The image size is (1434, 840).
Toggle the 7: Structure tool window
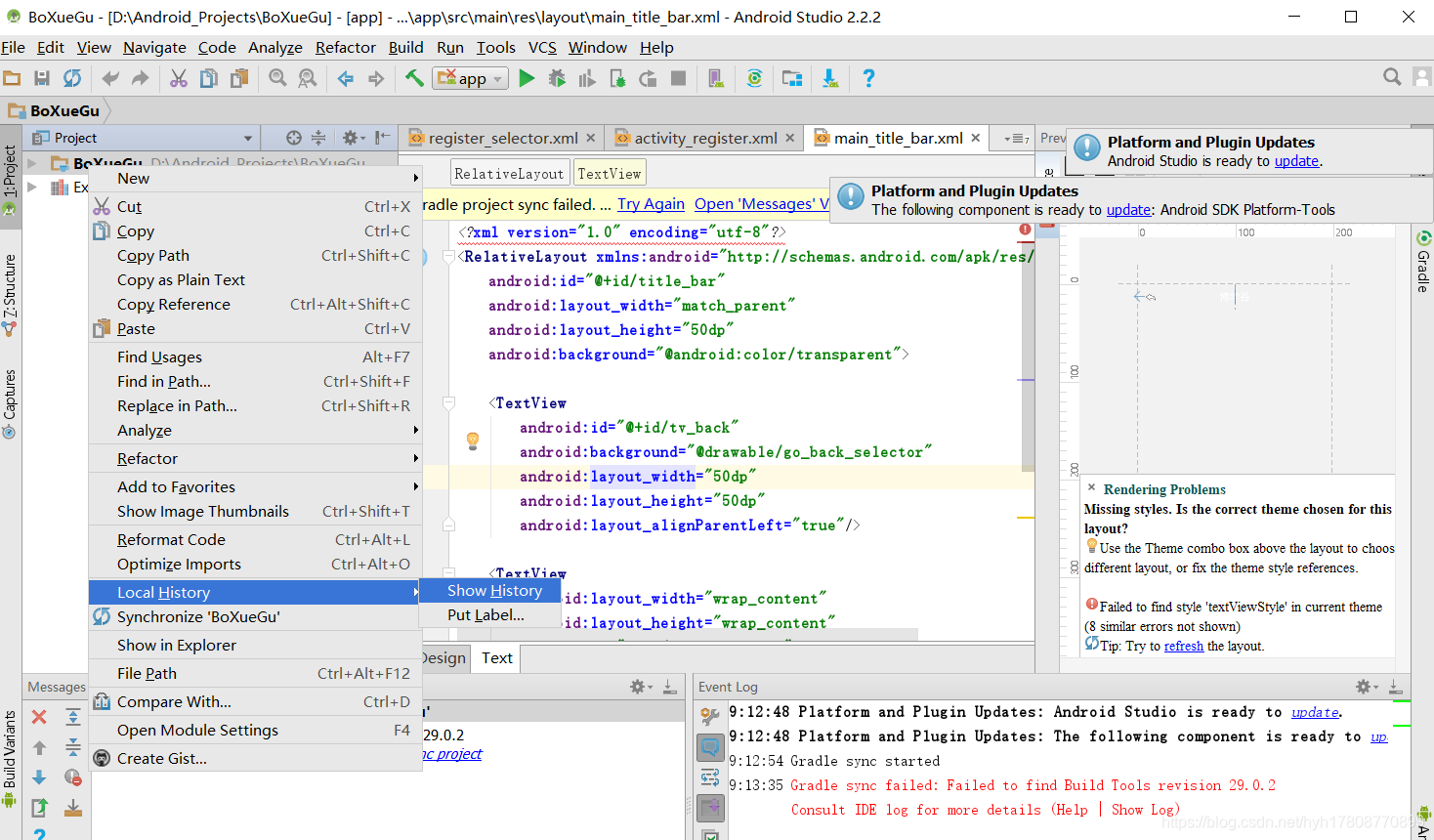coord(10,295)
